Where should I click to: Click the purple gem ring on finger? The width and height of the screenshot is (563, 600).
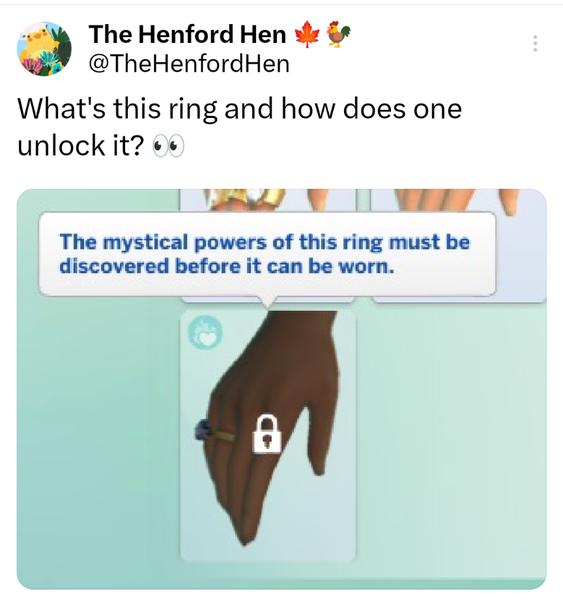pyautogui.click(x=203, y=429)
